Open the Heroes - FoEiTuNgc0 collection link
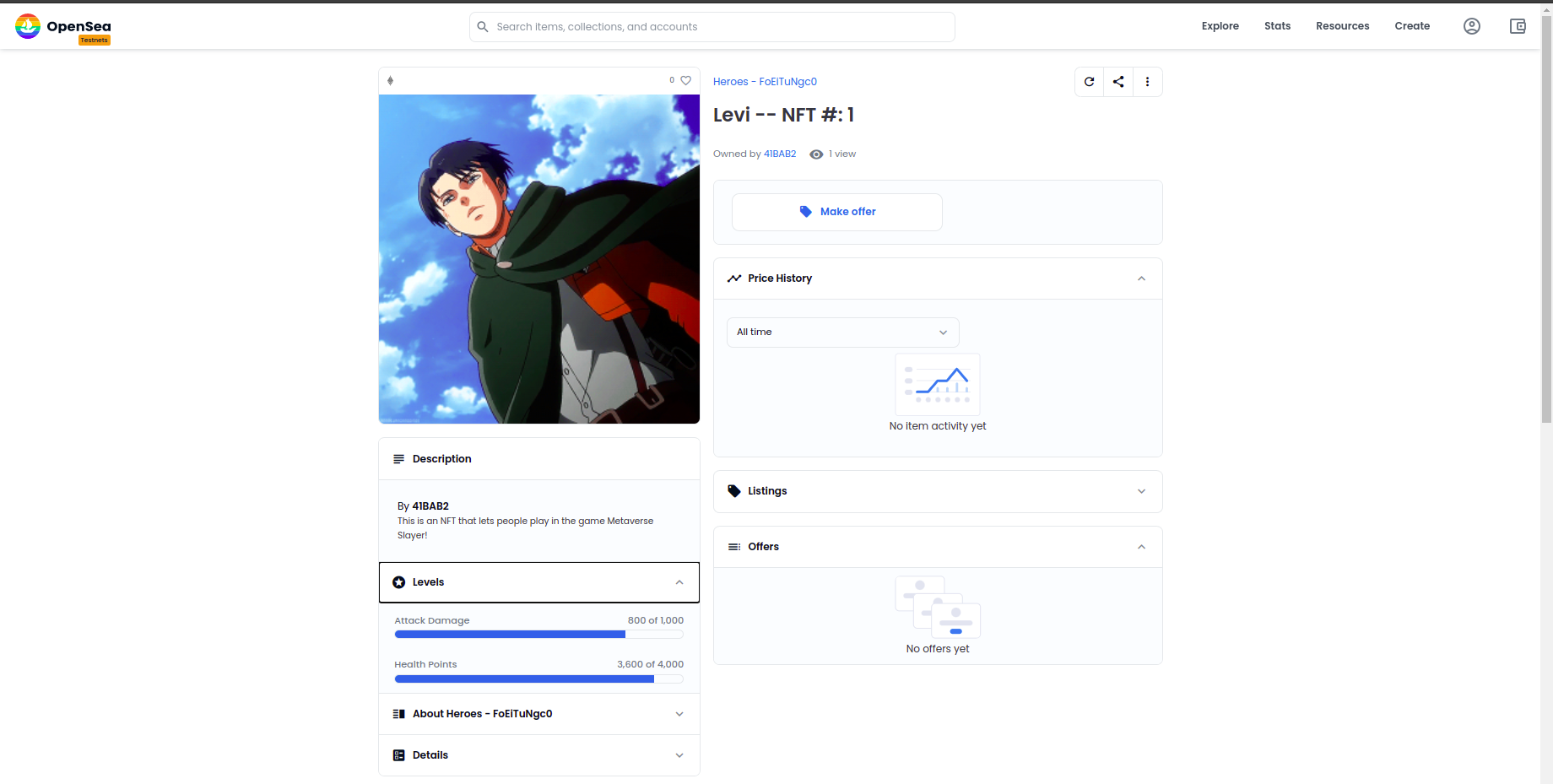The width and height of the screenshot is (1553, 784). coord(765,82)
